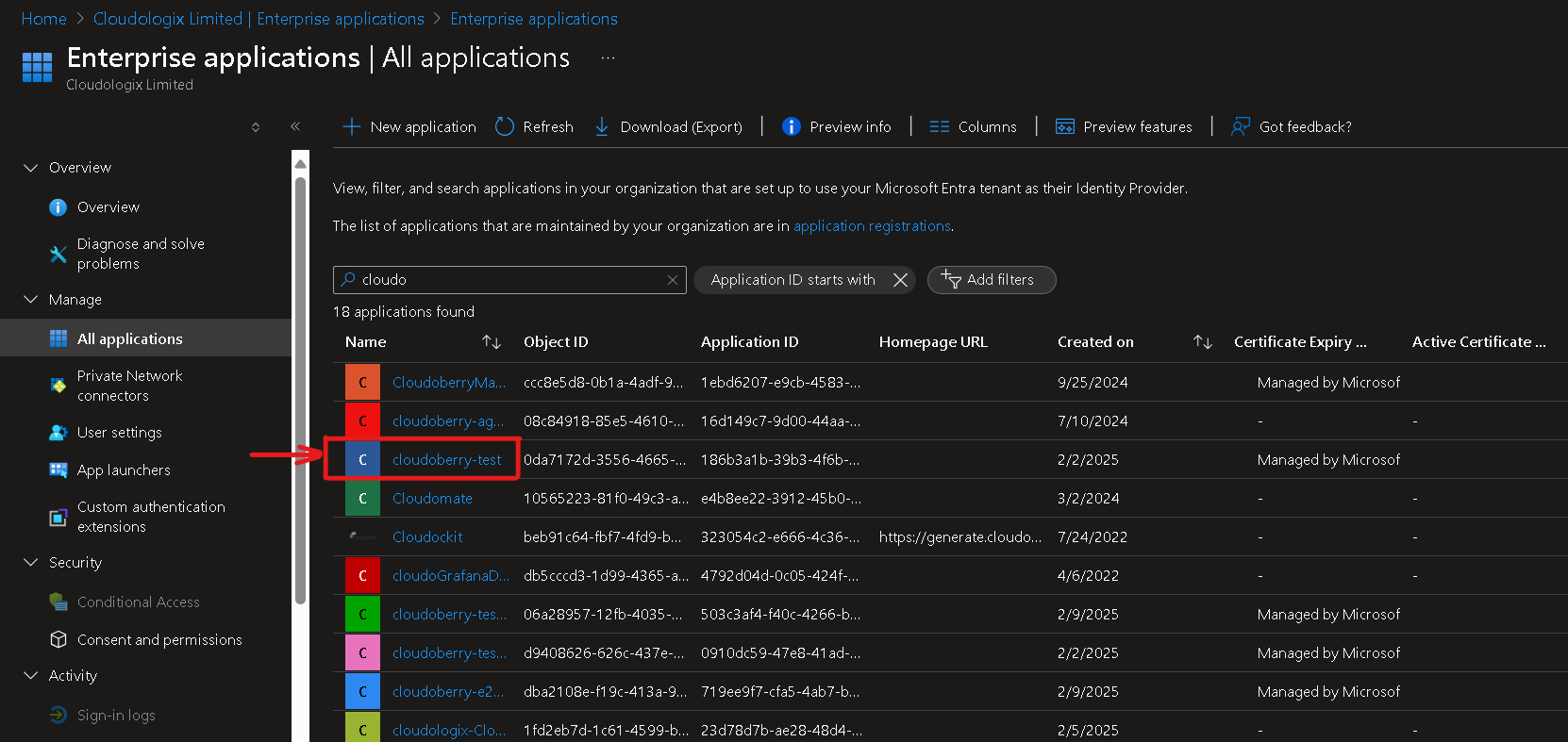Open the Cloudockit application link

[427, 537]
